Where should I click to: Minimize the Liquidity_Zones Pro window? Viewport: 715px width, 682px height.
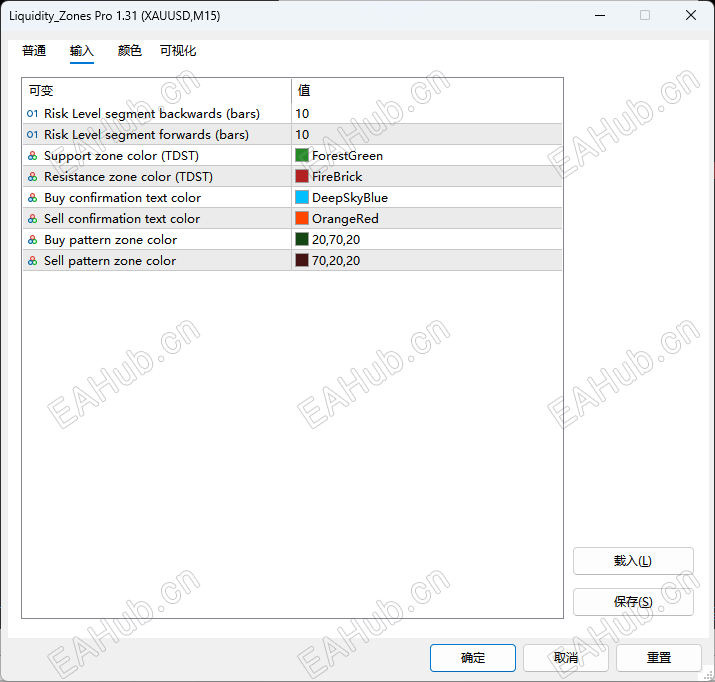[600, 16]
